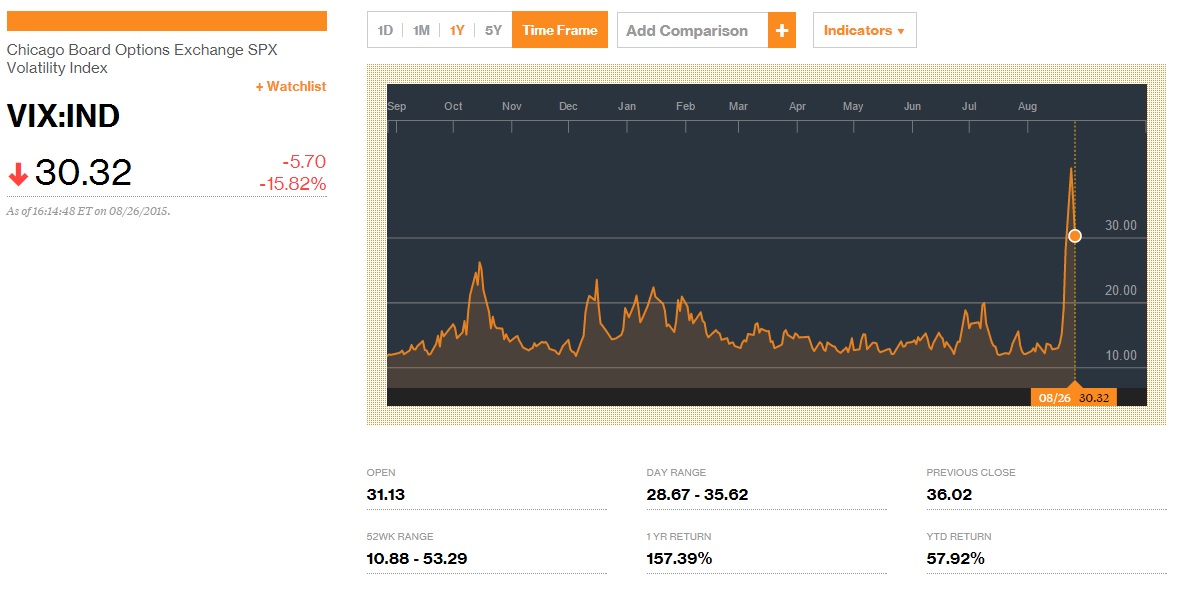Click the Jun label on chart axis
The width and height of the screenshot is (1181, 602).
pos(912,106)
